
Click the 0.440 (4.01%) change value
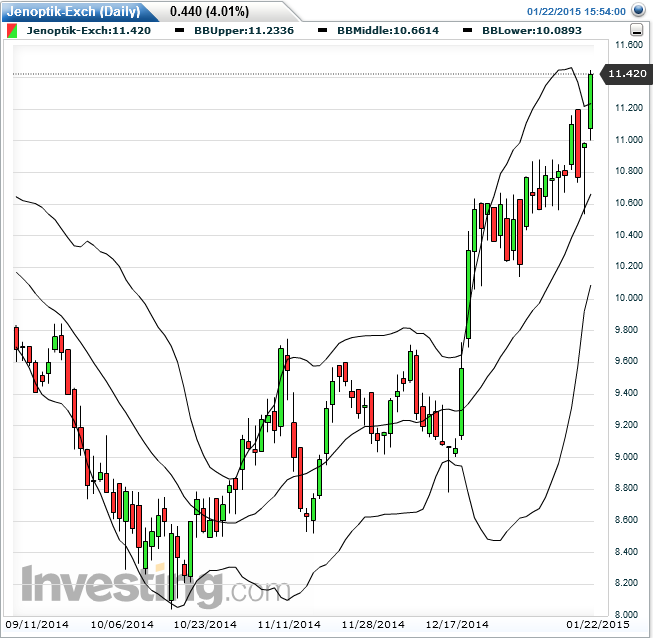(x=209, y=11)
